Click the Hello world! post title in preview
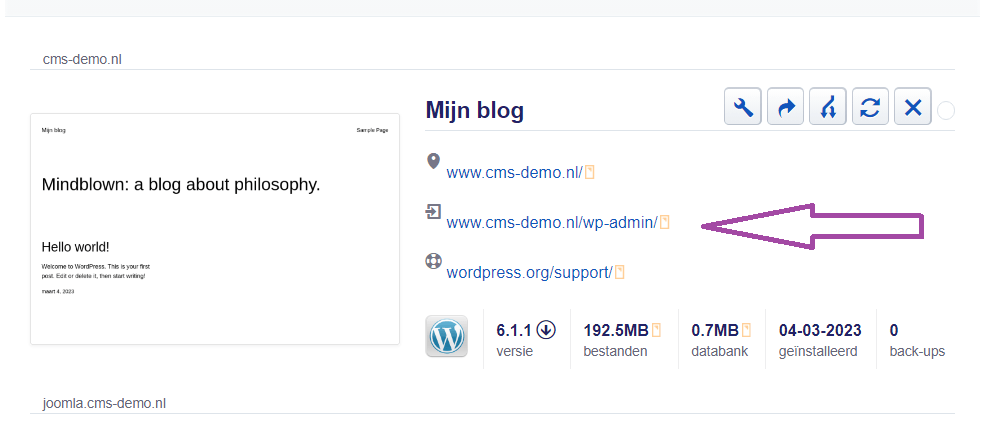This screenshot has width=1005, height=421. pos(76,247)
